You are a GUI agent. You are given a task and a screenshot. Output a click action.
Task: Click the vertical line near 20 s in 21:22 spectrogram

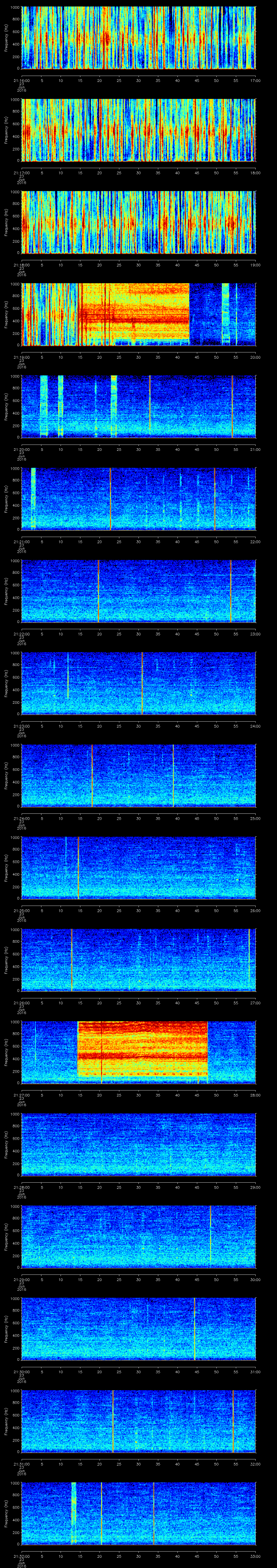coord(98,590)
